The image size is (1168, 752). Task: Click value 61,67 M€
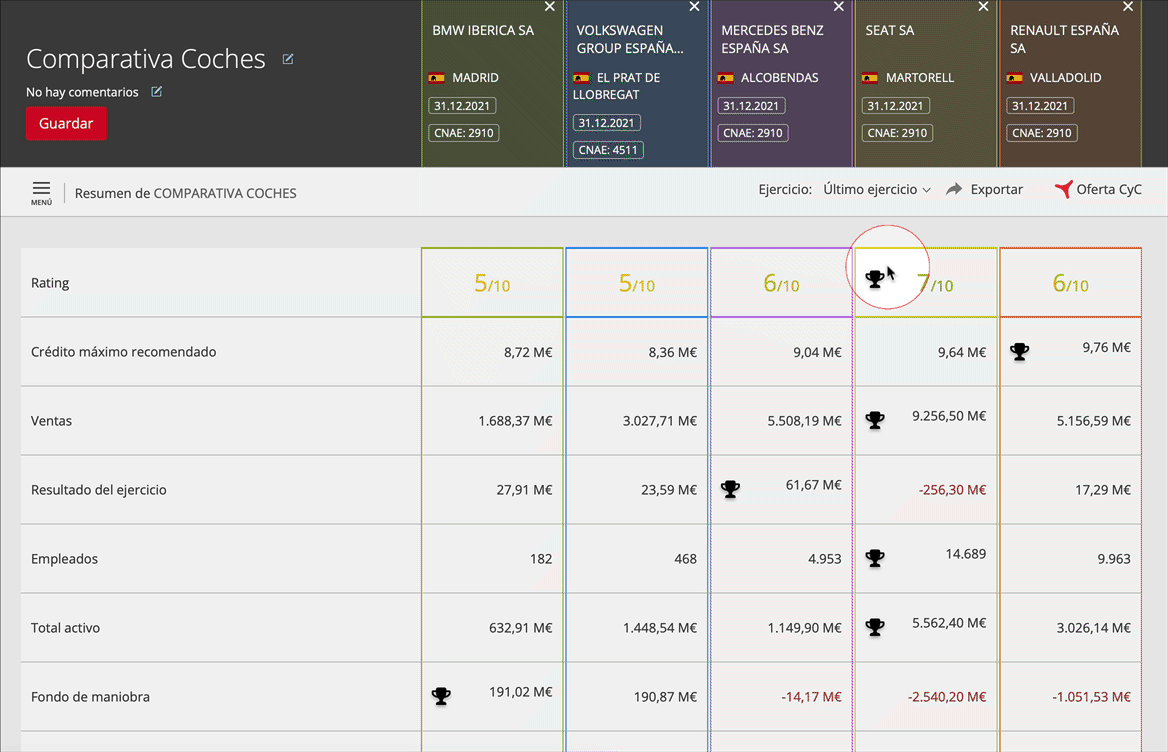pyautogui.click(x=813, y=485)
